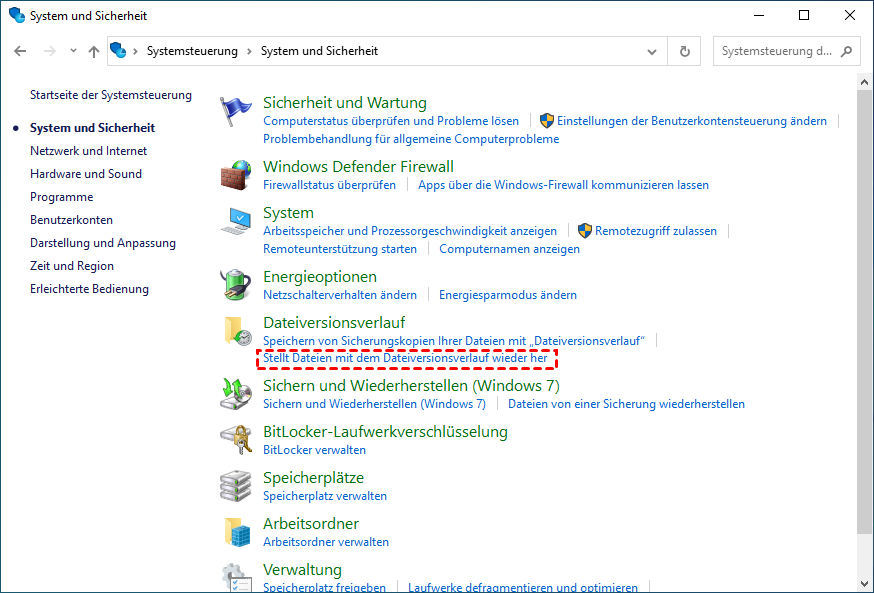Viewport: 874px width, 593px height.
Task: Open Erleichterte Bedienung category
Action: coord(89,289)
